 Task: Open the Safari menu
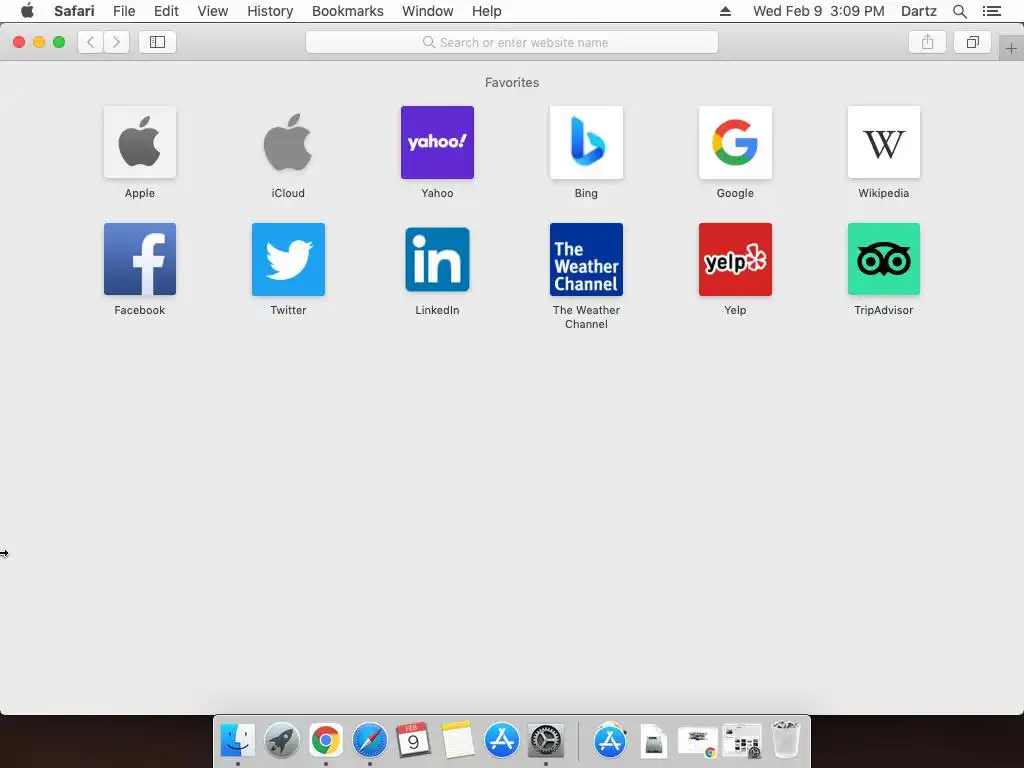tap(74, 11)
